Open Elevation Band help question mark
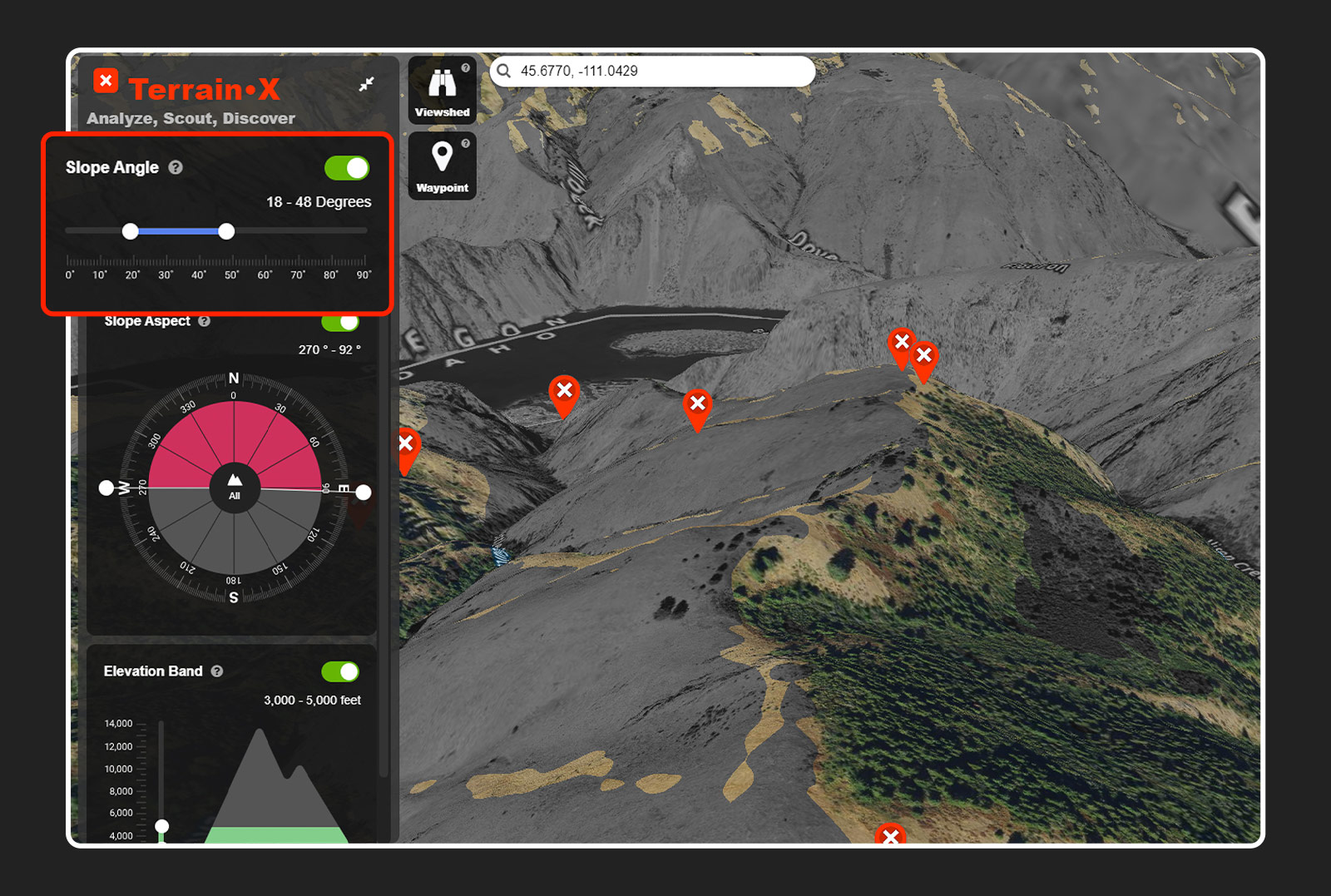This screenshot has width=1331, height=896. pos(217,671)
